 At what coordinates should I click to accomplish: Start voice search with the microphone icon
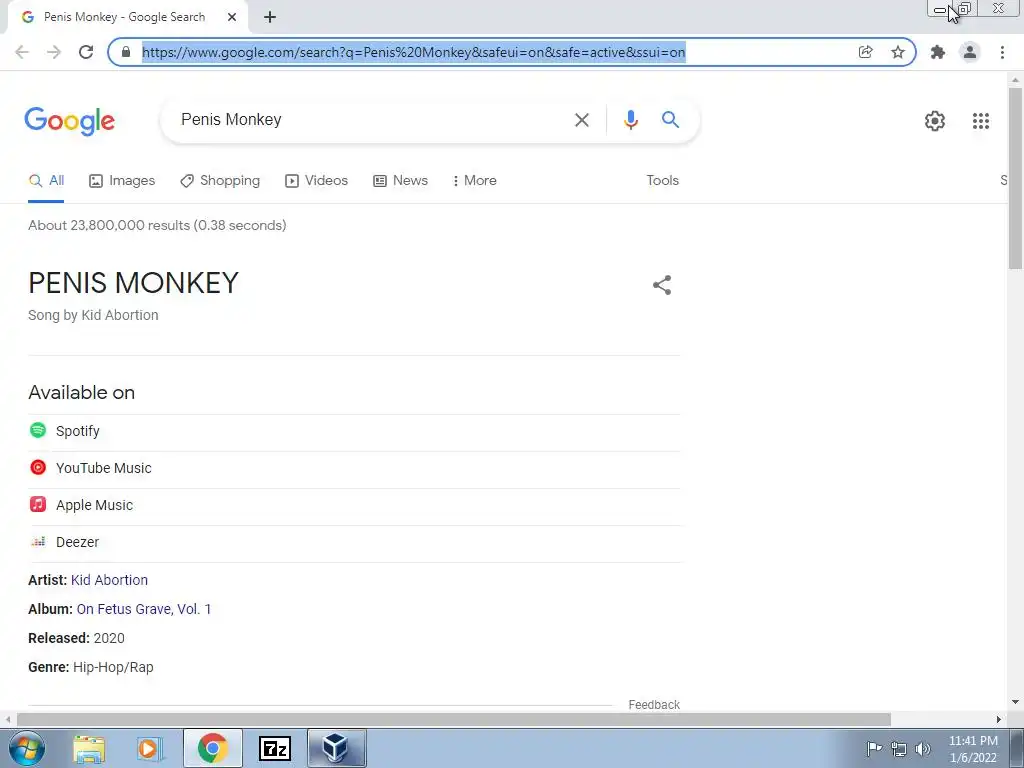pos(630,120)
